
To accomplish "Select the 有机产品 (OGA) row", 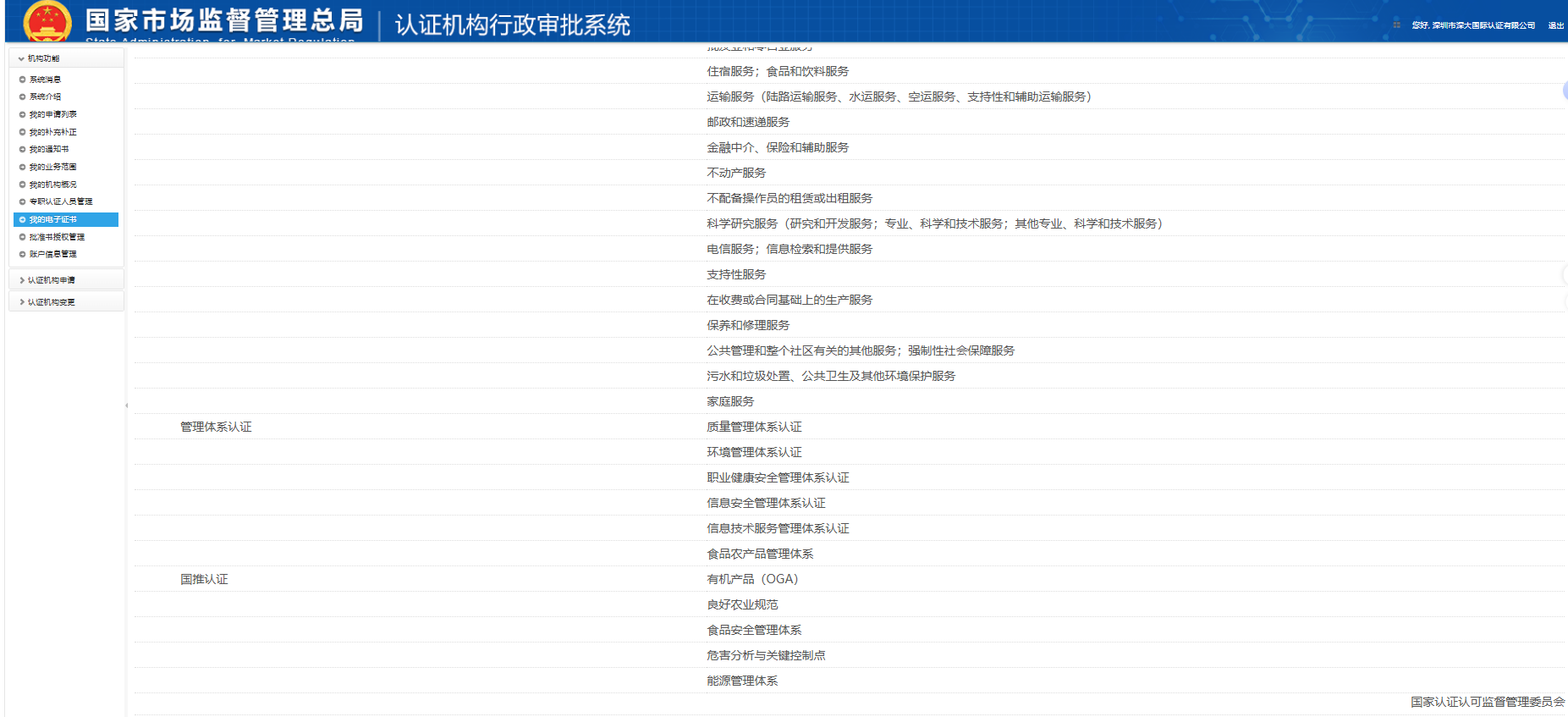I will point(849,579).
